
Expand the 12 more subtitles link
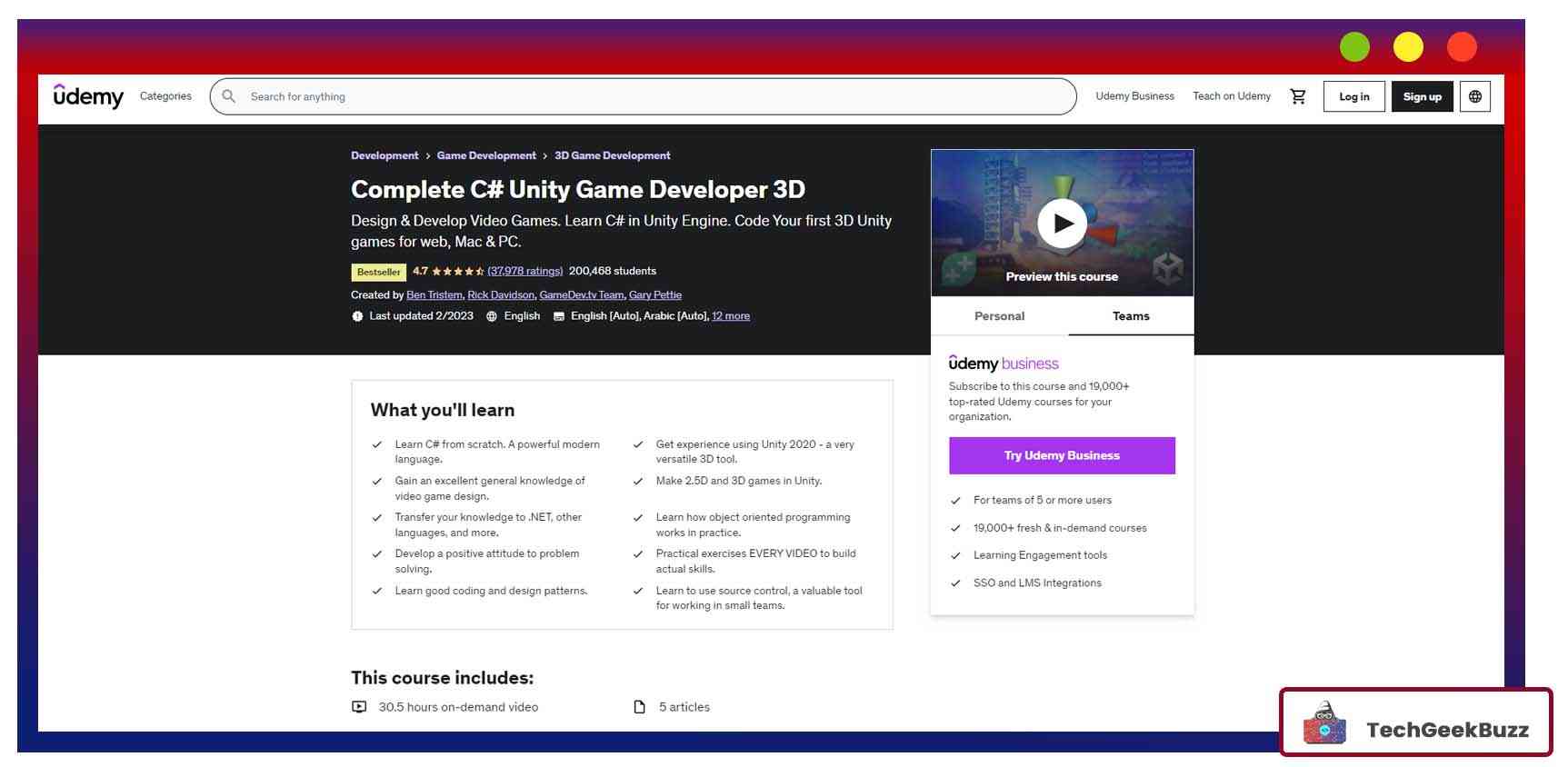pos(730,316)
